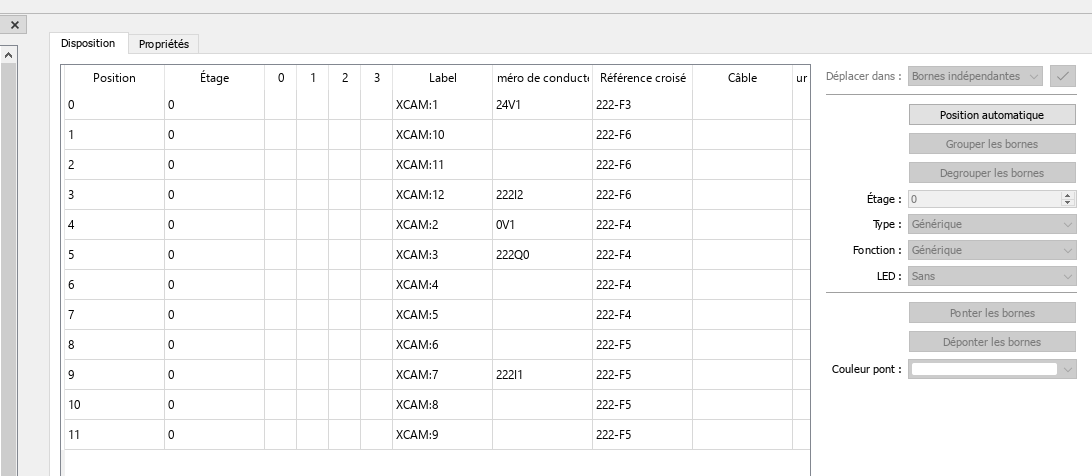
Task: Sort by the Label column header
Action: pos(441,78)
